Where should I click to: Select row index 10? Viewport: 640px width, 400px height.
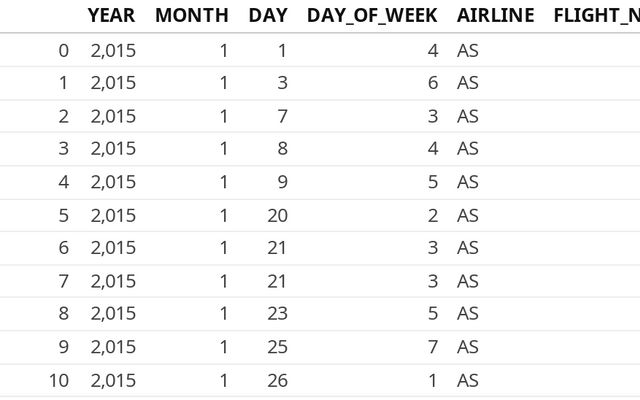click(x=58, y=380)
